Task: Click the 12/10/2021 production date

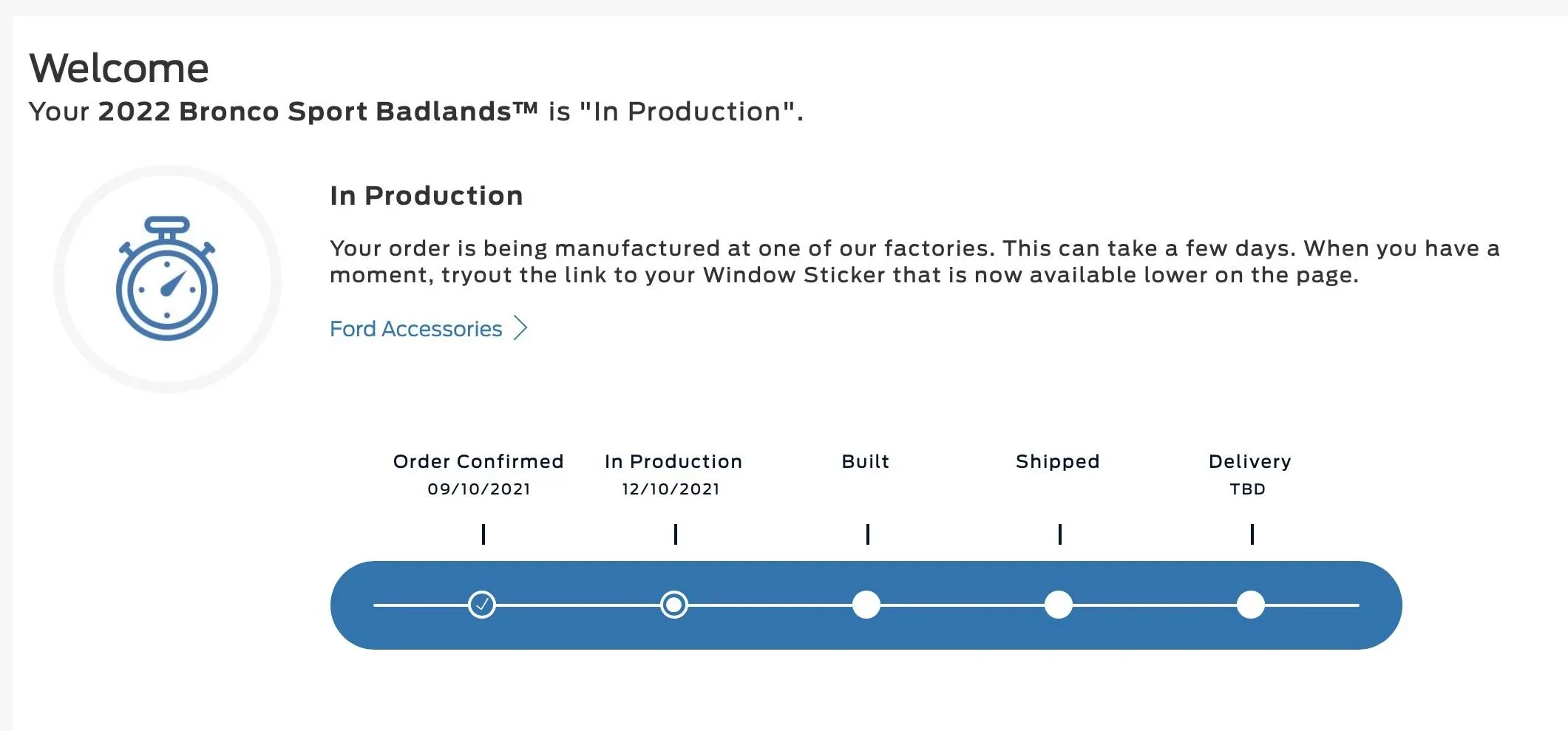Action: coord(671,489)
